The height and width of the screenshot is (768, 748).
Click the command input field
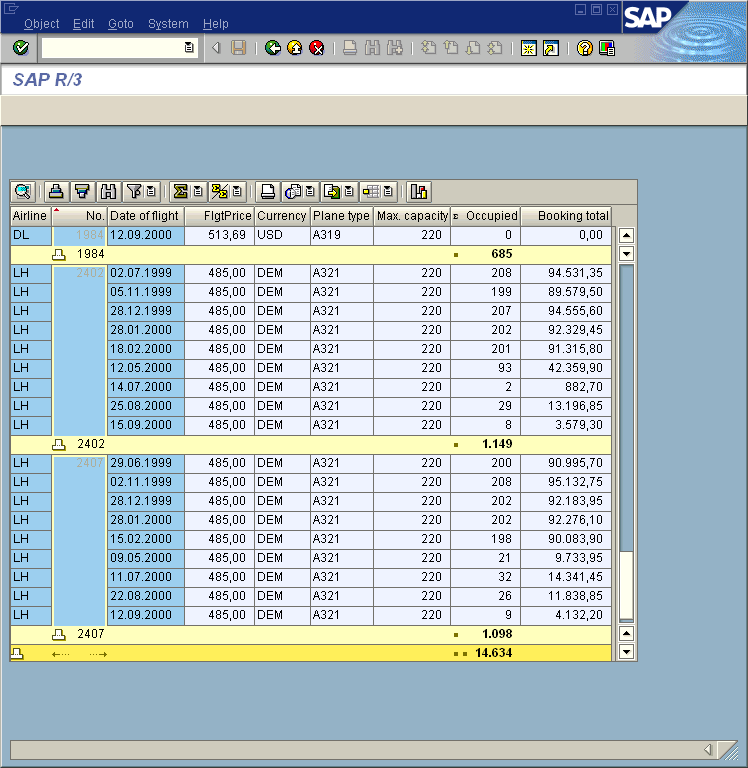[113, 48]
